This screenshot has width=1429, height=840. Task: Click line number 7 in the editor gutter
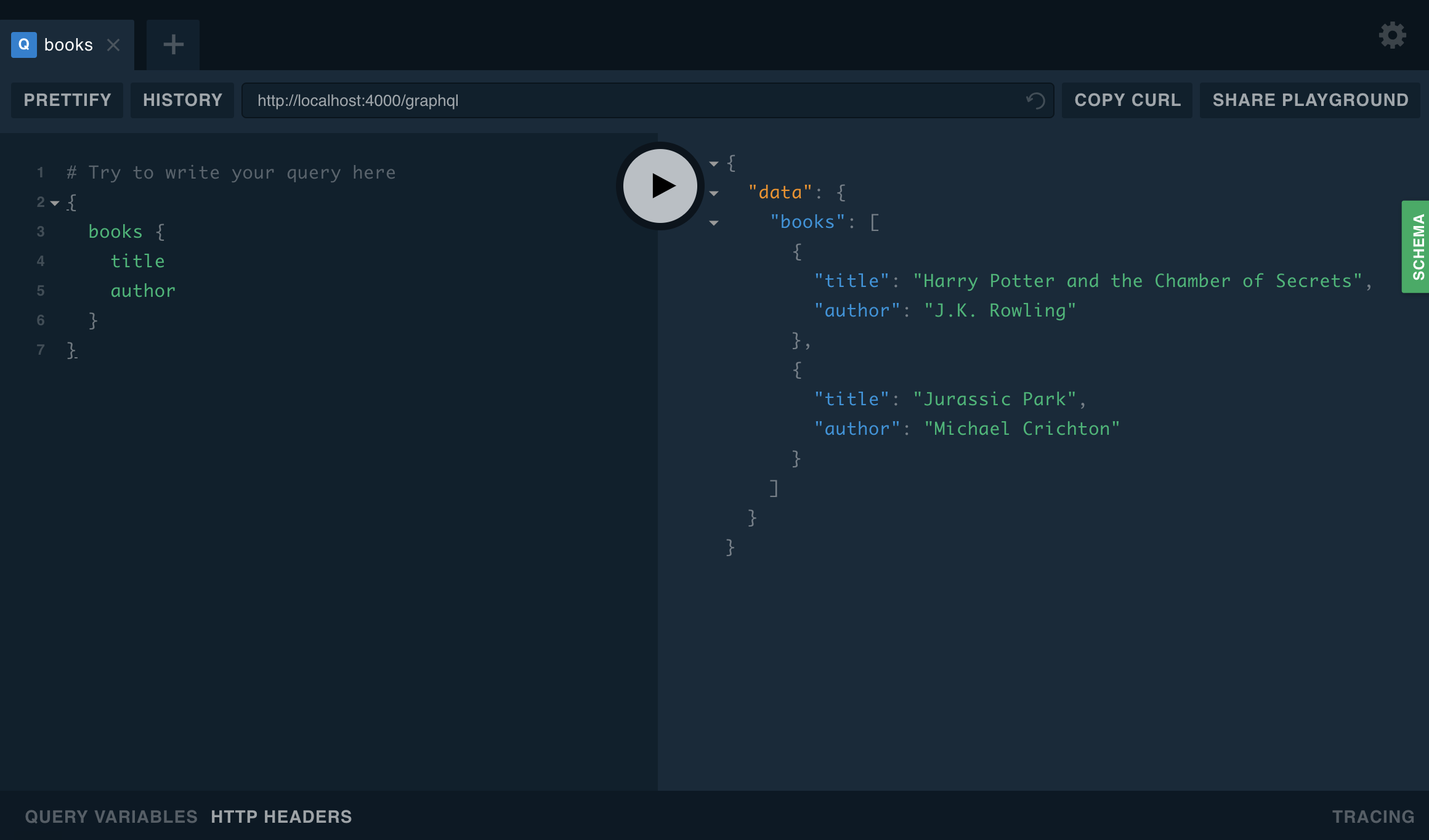pos(41,350)
